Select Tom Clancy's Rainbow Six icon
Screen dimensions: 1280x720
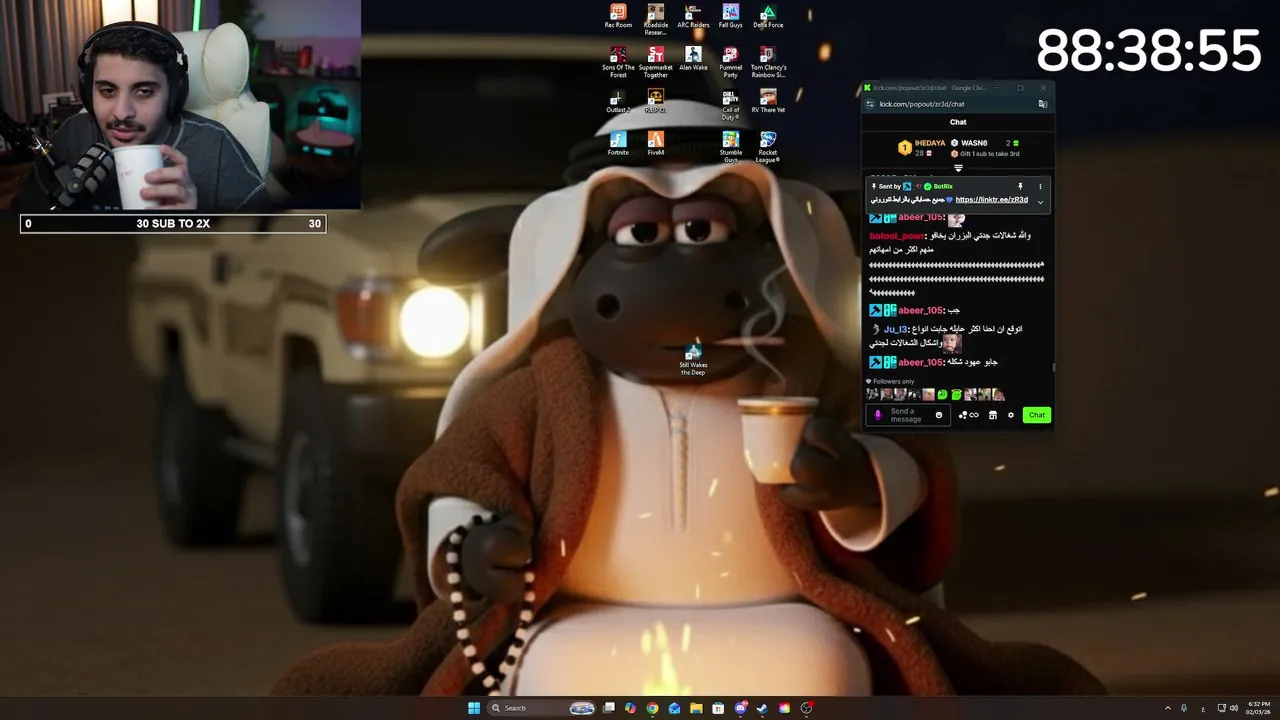[x=768, y=61]
